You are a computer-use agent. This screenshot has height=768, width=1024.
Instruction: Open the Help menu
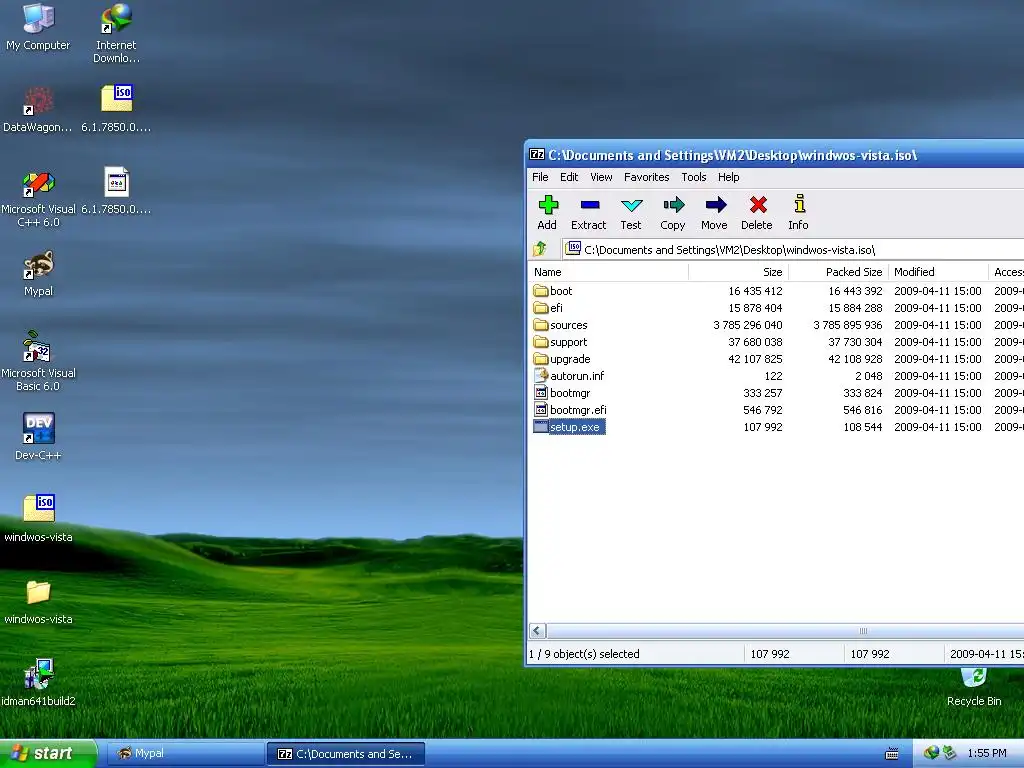pos(728,177)
